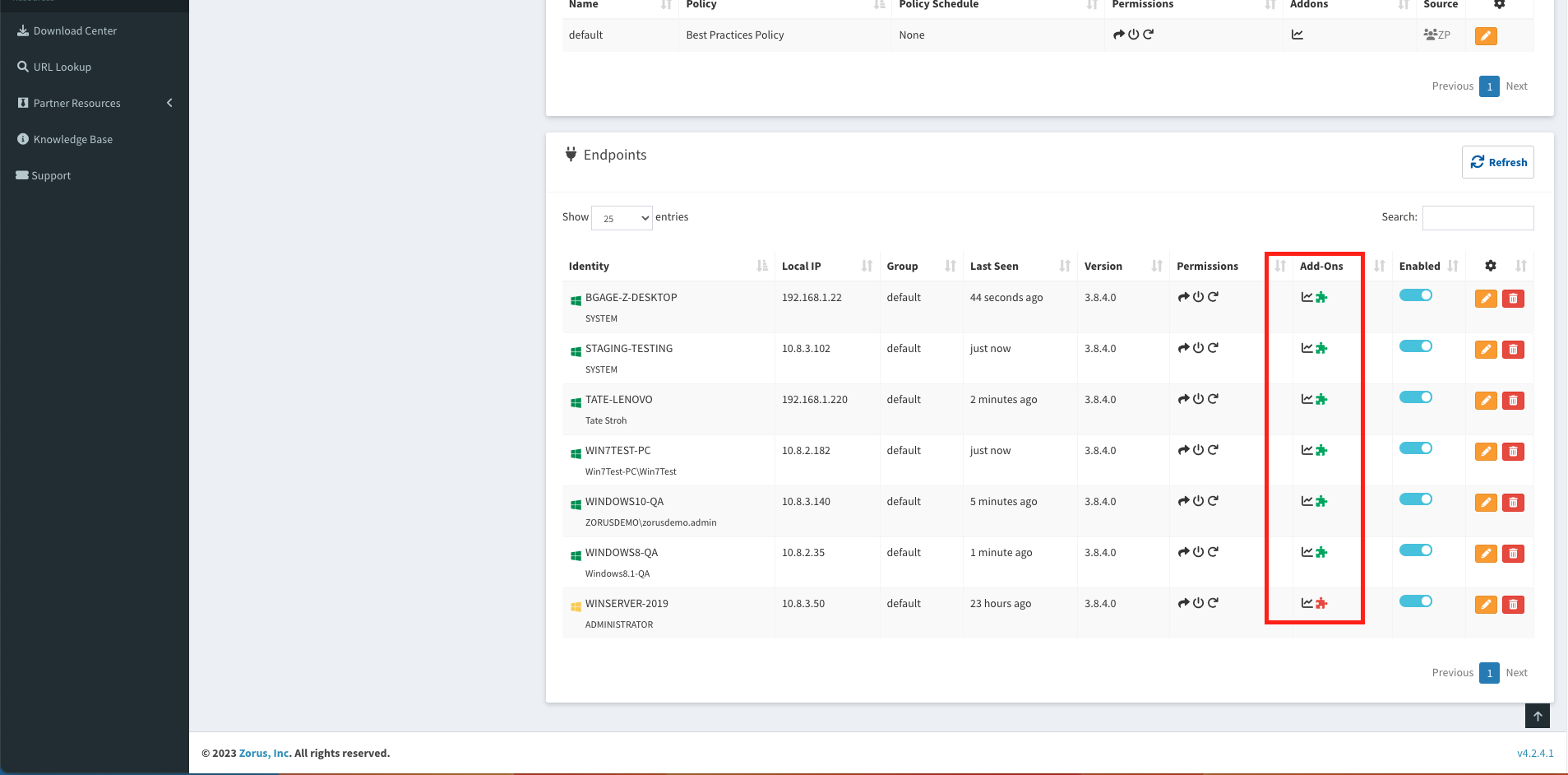The height and width of the screenshot is (775, 1568).
Task: Toggle enabled switch for WINDOWS10-QA
Action: (x=1415, y=499)
